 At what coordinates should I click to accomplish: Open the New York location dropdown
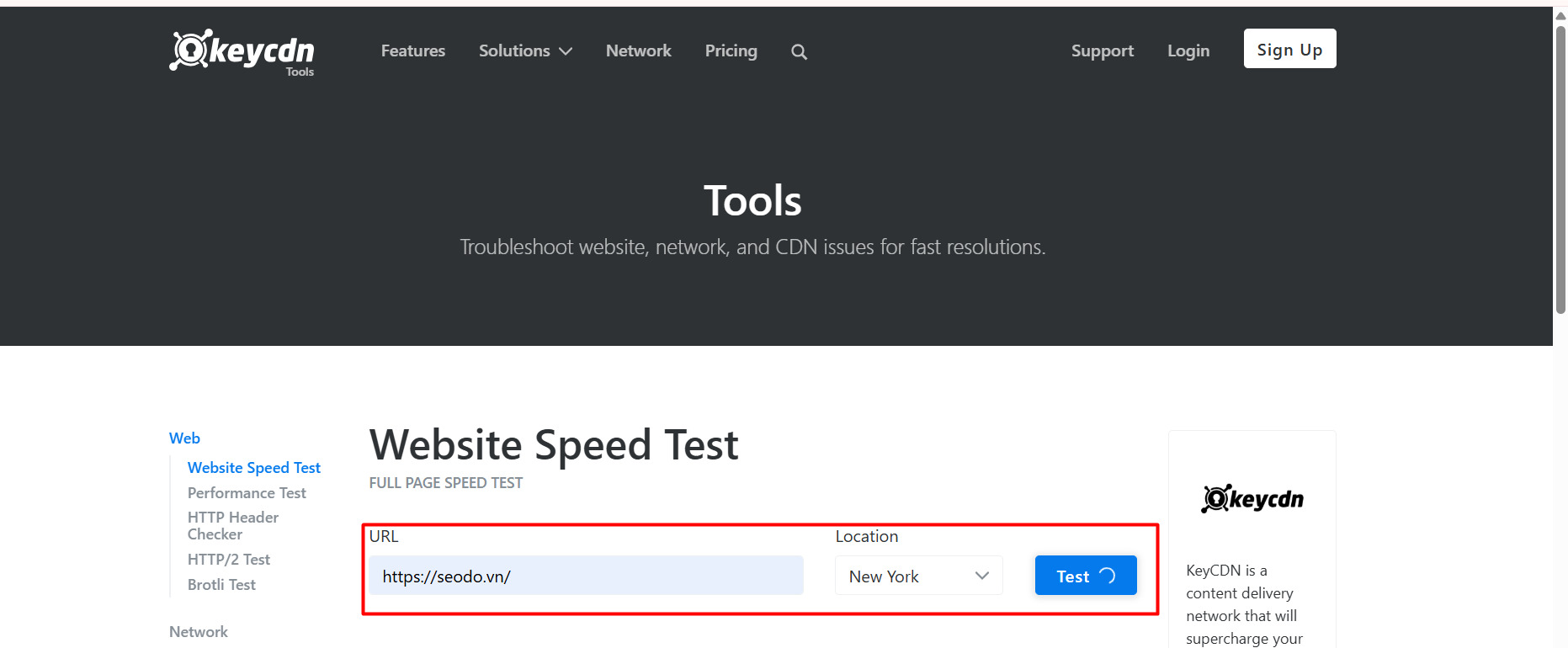918,576
